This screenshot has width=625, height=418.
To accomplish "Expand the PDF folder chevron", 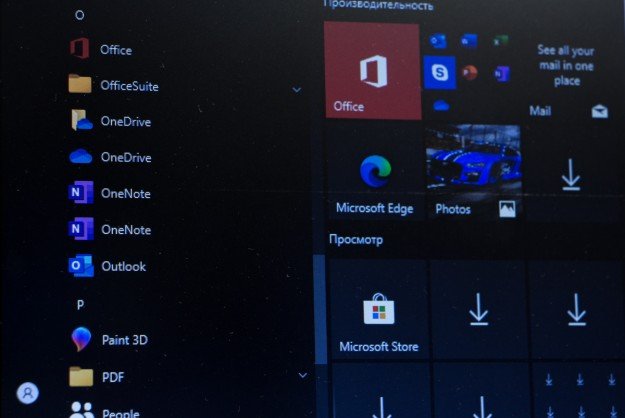I will click(302, 375).
